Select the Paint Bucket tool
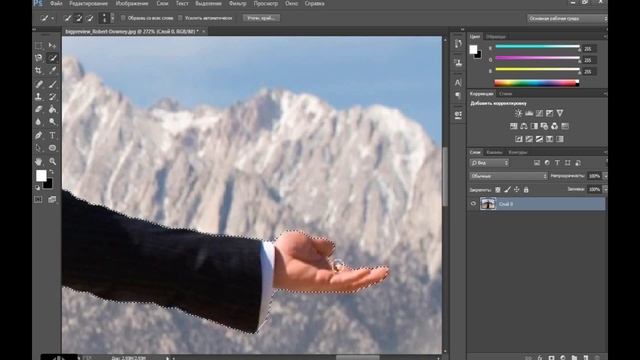The width and height of the screenshot is (640, 360). [52, 109]
